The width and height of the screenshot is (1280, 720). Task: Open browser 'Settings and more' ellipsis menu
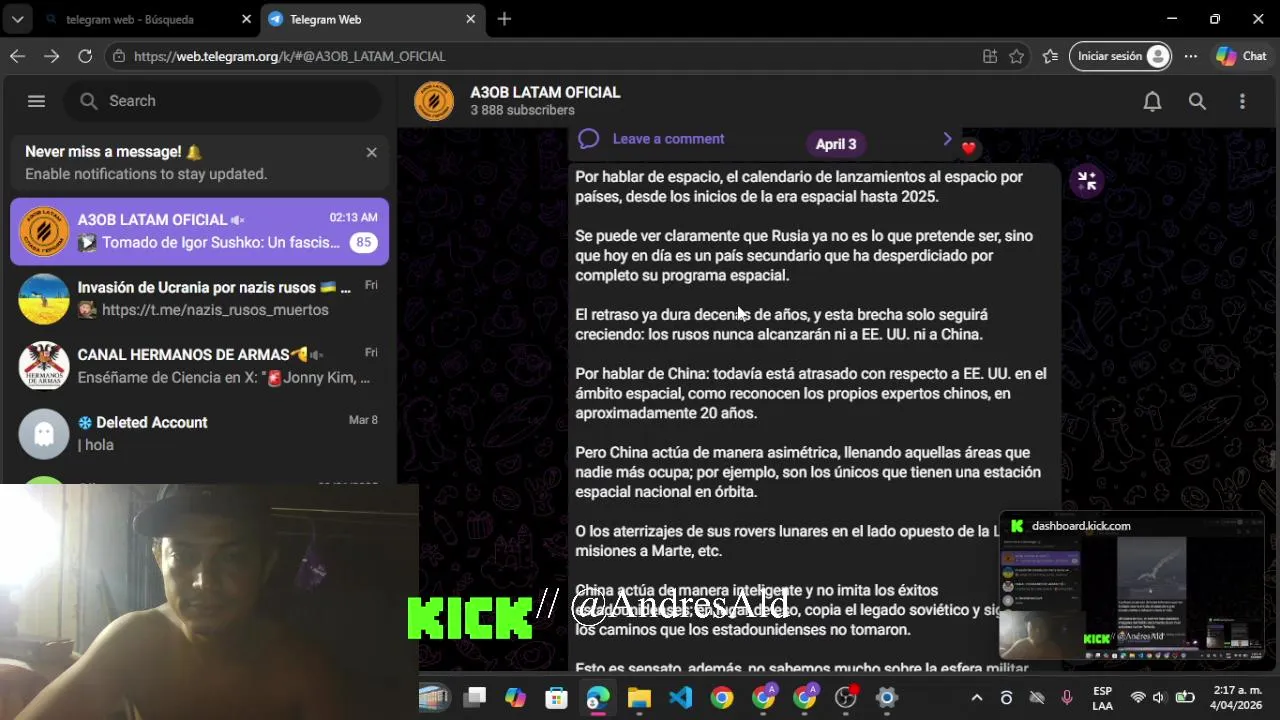point(1191,56)
